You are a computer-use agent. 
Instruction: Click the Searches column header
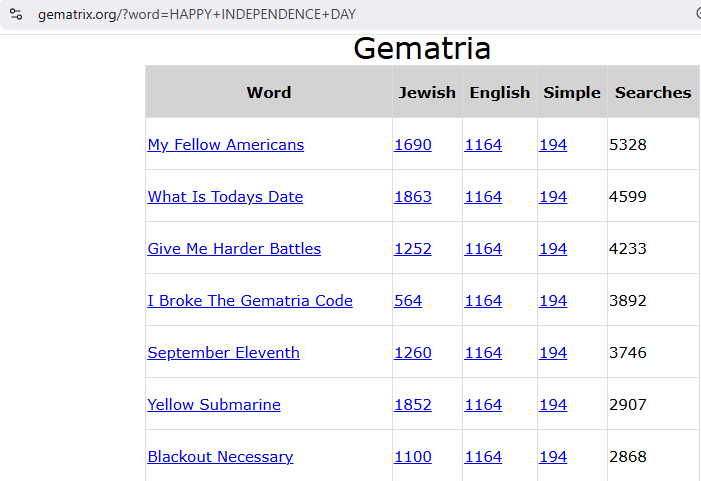tap(653, 92)
